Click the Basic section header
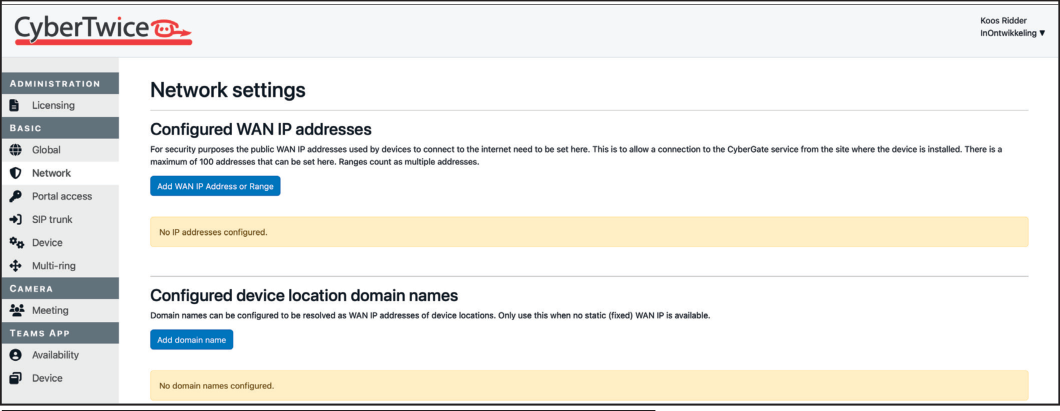Screen dimensions: 1060x411 [x=60, y=128]
